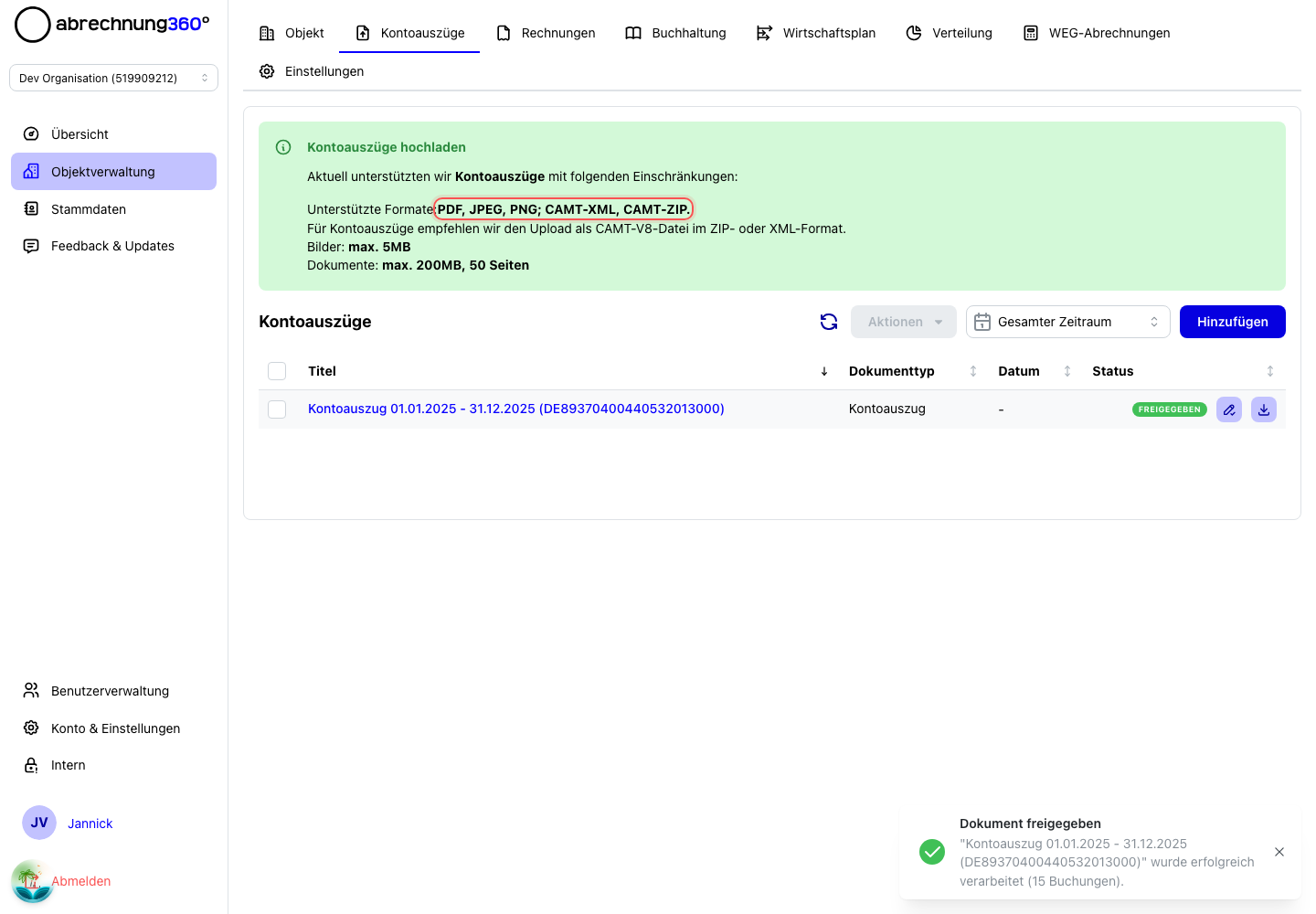The image size is (1316, 914).
Task: Click the info icon in the green banner
Action: click(283, 147)
